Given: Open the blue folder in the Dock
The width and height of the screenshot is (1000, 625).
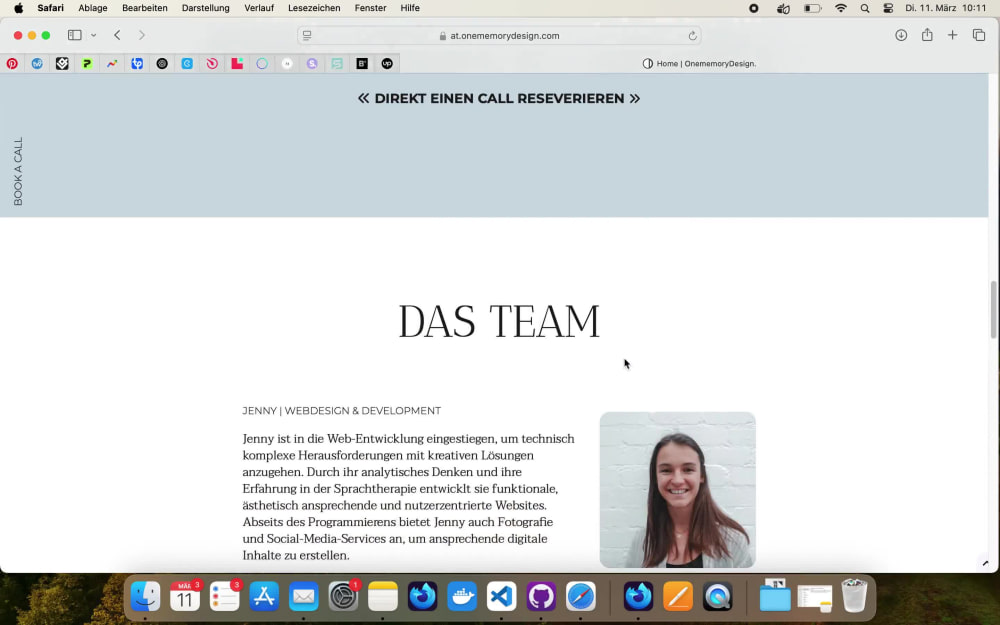Looking at the screenshot, I should 775,597.
